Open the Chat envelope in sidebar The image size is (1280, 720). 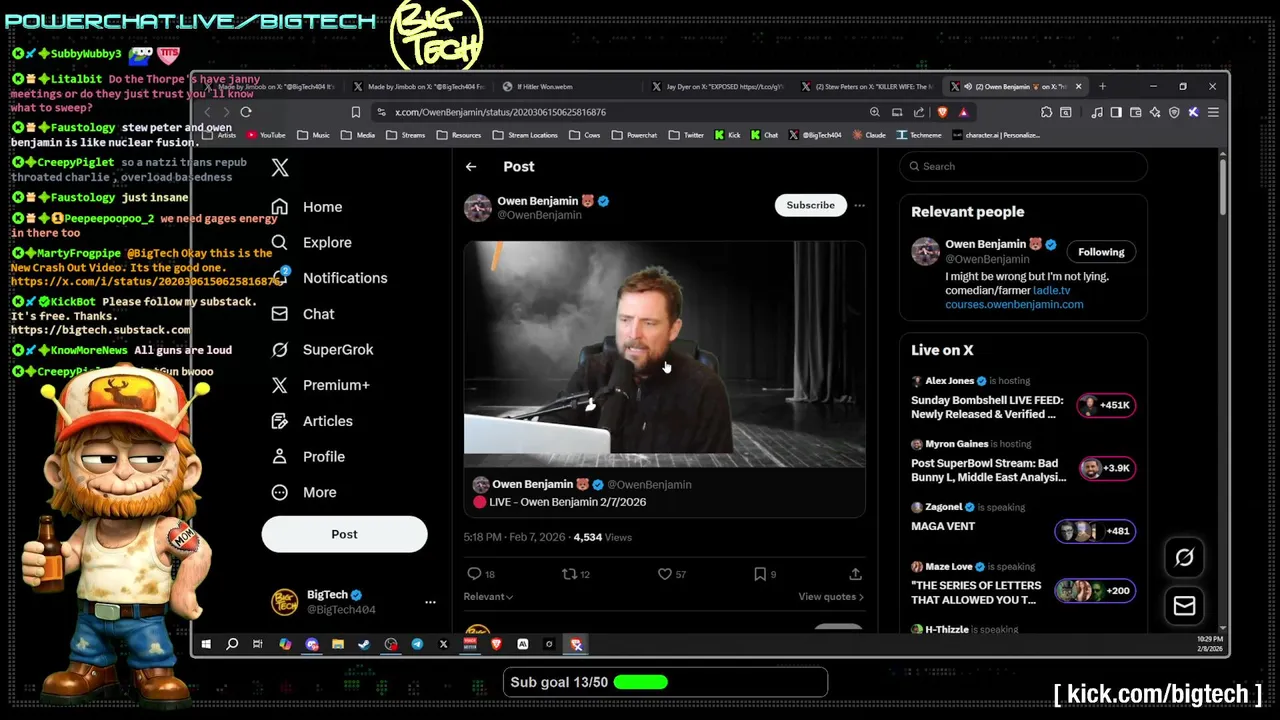[280, 314]
